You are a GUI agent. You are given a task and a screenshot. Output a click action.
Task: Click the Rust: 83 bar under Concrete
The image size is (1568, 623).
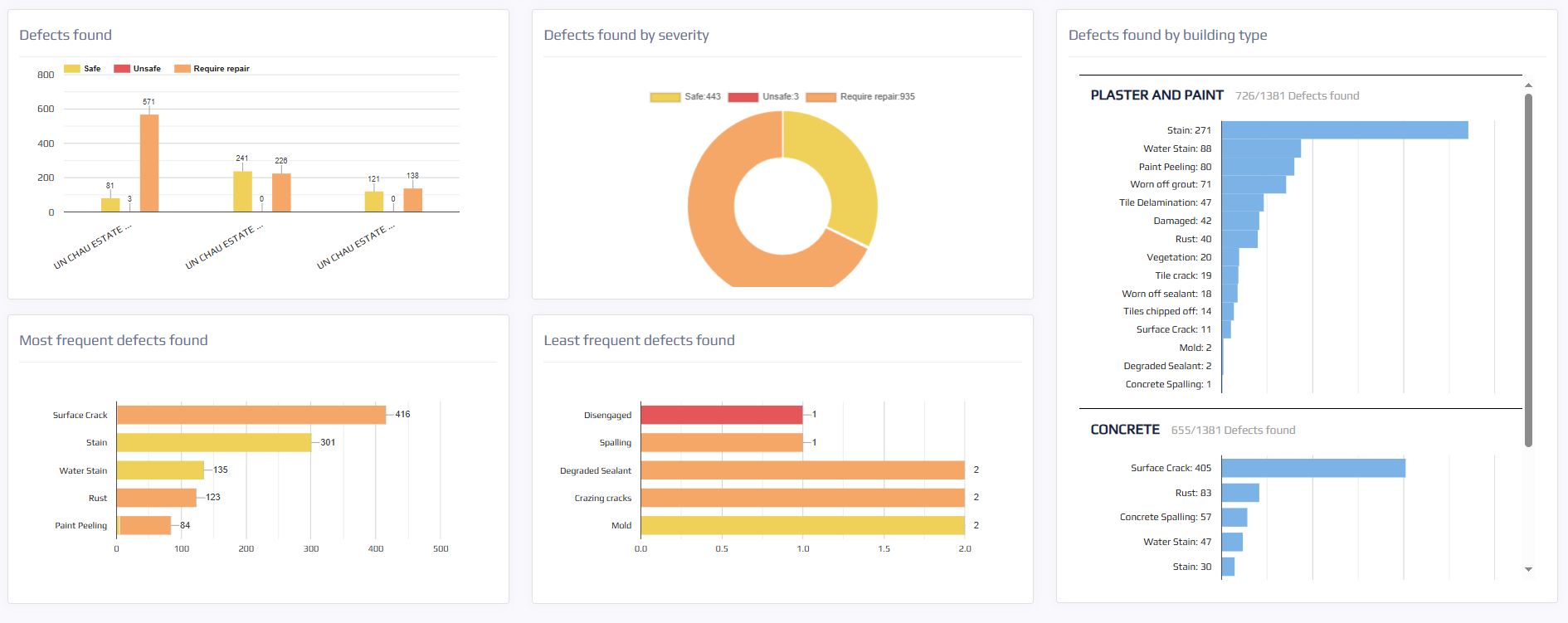click(x=1240, y=493)
